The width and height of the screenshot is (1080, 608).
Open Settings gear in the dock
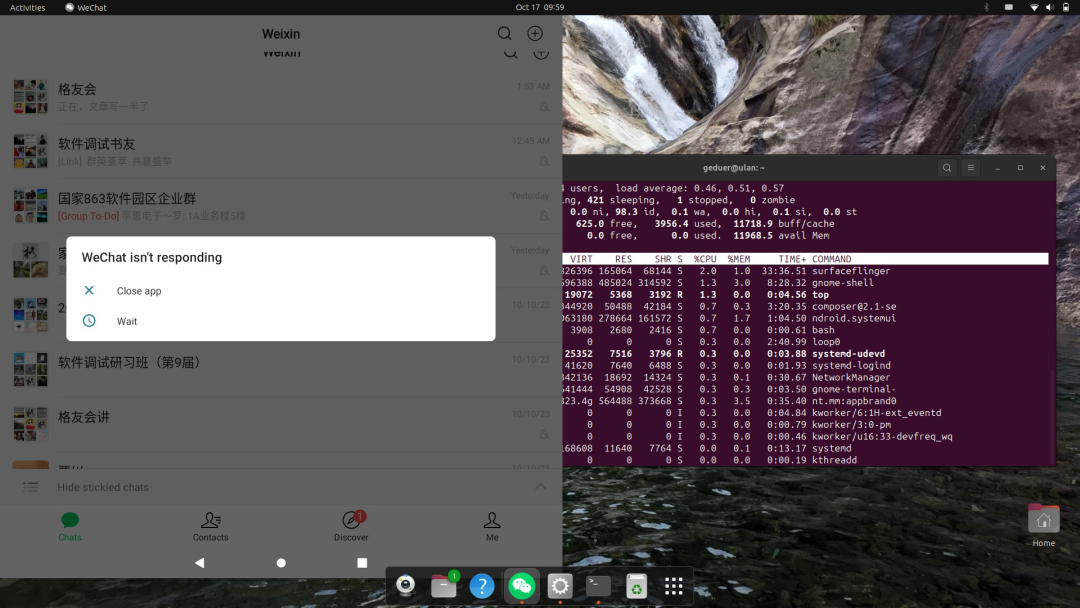pyautogui.click(x=560, y=586)
